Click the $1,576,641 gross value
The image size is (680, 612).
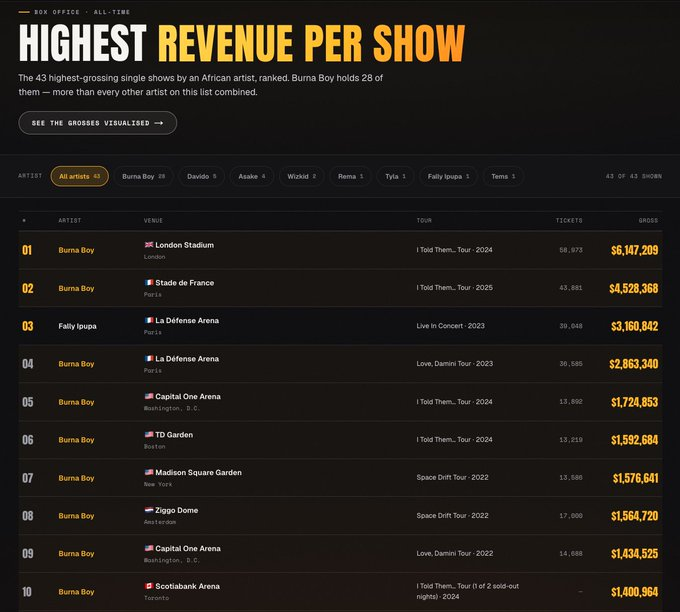tap(635, 478)
